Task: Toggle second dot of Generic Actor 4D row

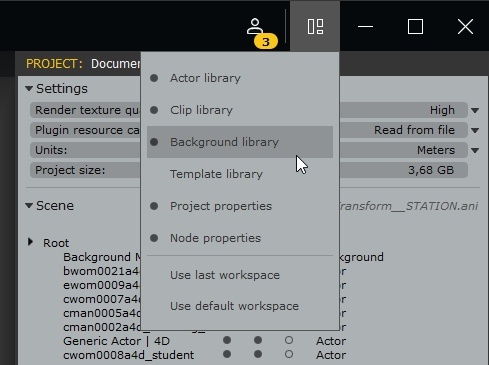Action: pyautogui.click(x=258, y=340)
